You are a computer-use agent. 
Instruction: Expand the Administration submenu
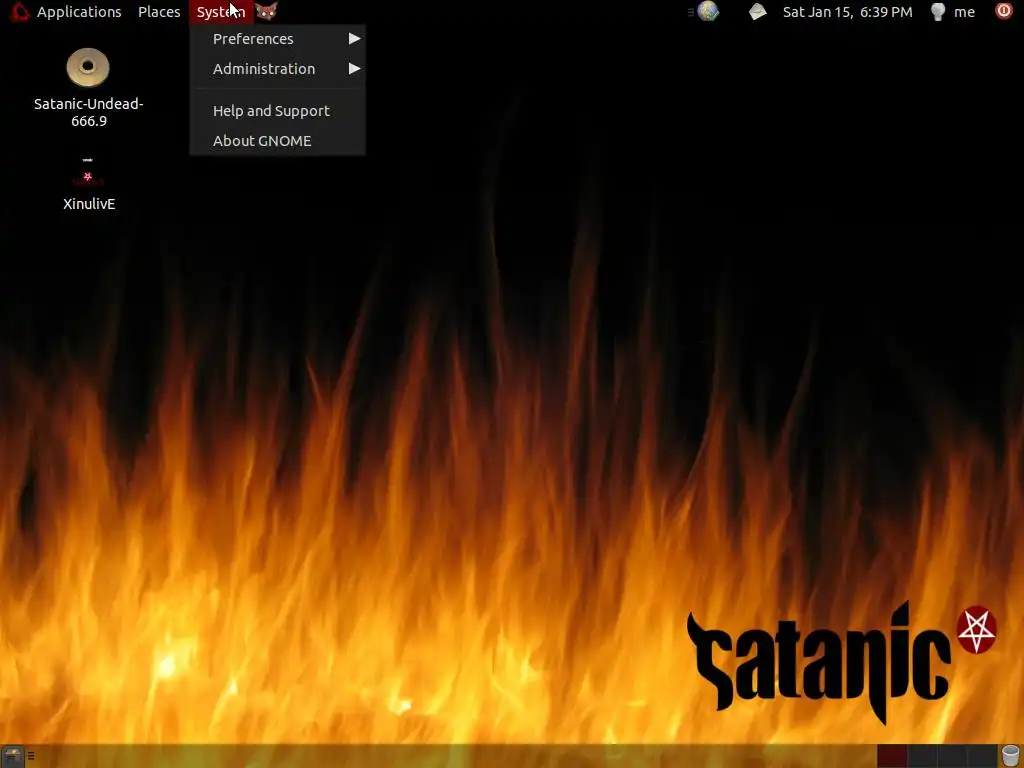click(x=278, y=69)
